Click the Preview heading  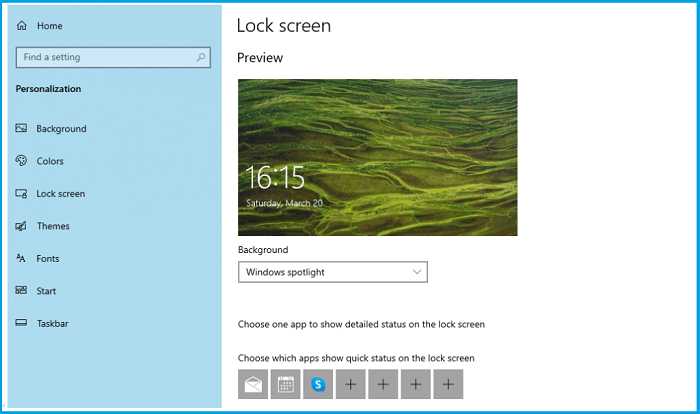pyautogui.click(x=260, y=58)
